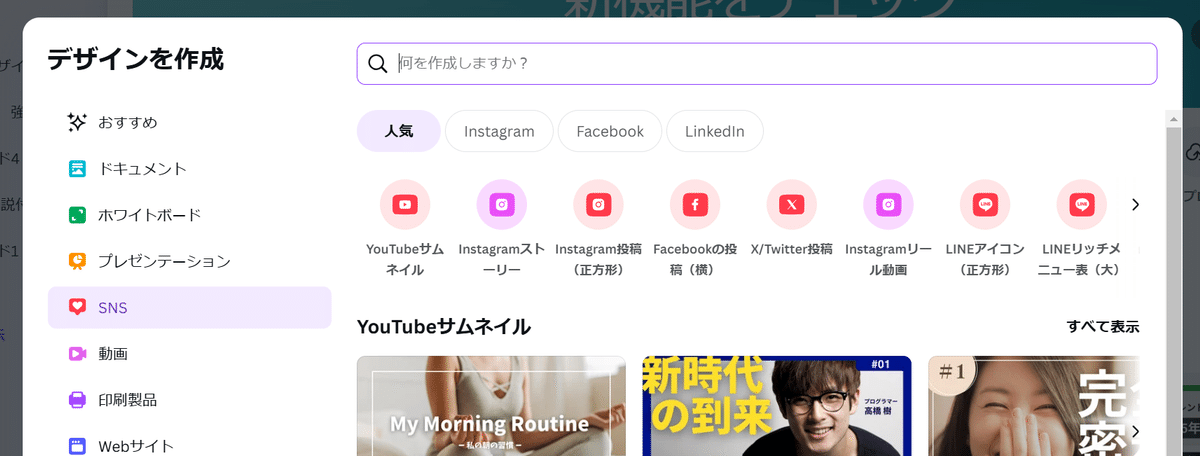Advance the YouTubeサムネイル templates right arrow

tap(1135, 431)
